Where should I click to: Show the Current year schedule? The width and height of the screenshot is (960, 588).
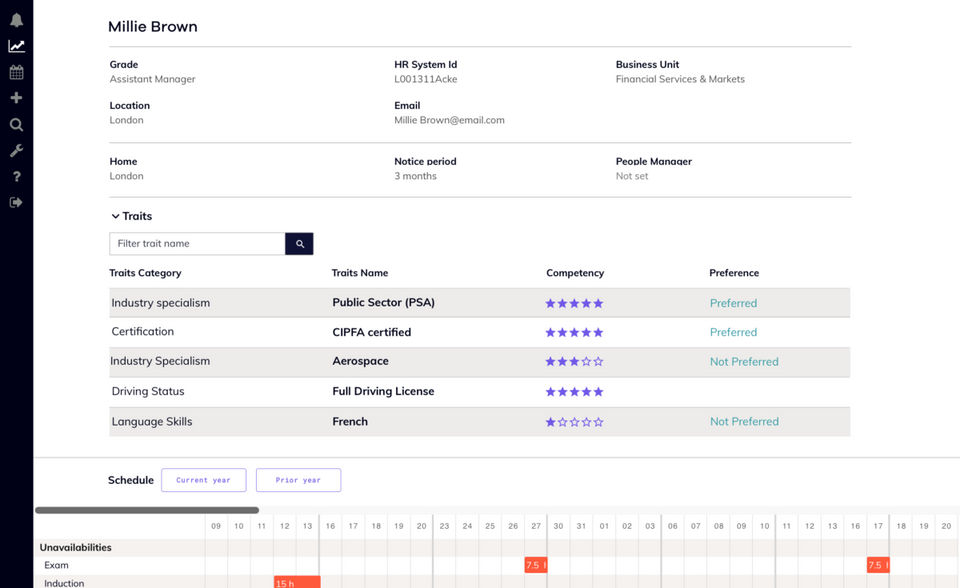[203, 480]
